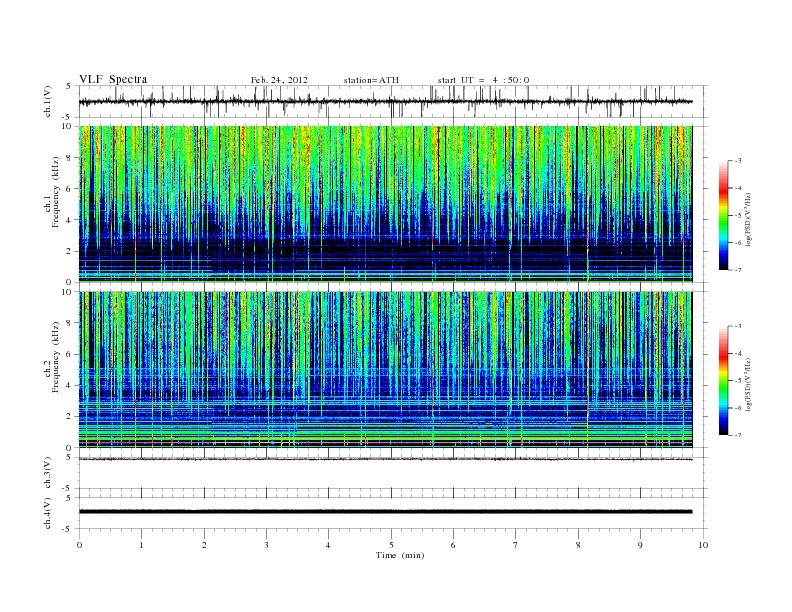Click the "-4" tick on ch.2 color bar
This screenshot has height=612, width=792.
[x=737, y=353]
